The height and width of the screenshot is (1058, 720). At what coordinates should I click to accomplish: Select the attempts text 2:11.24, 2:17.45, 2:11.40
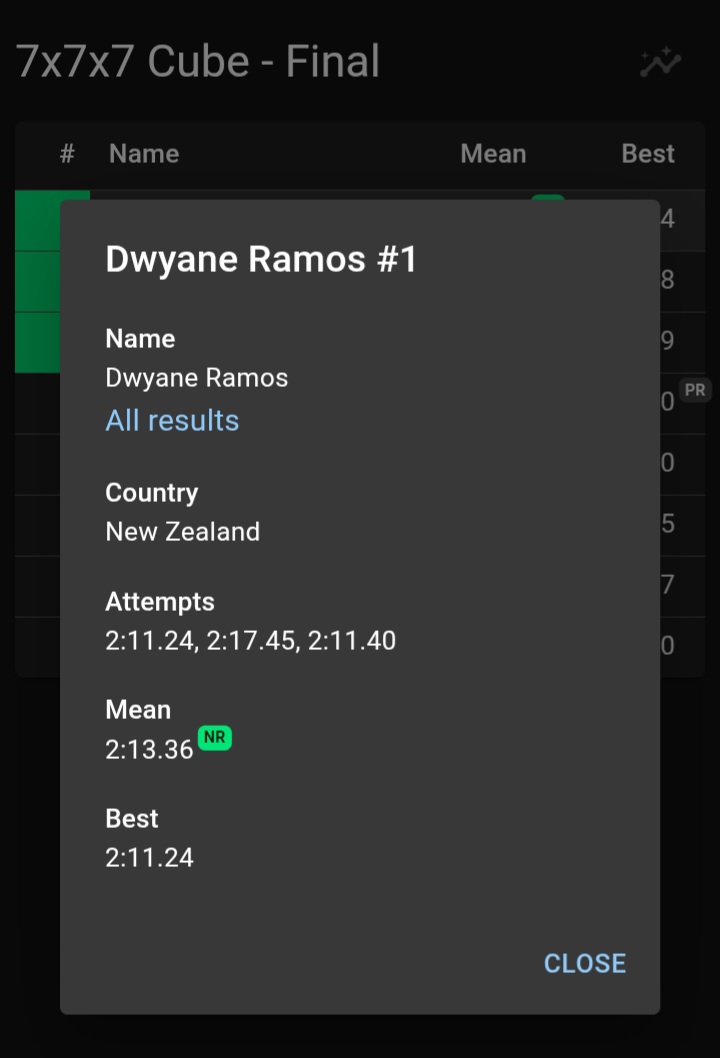coord(250,640)
